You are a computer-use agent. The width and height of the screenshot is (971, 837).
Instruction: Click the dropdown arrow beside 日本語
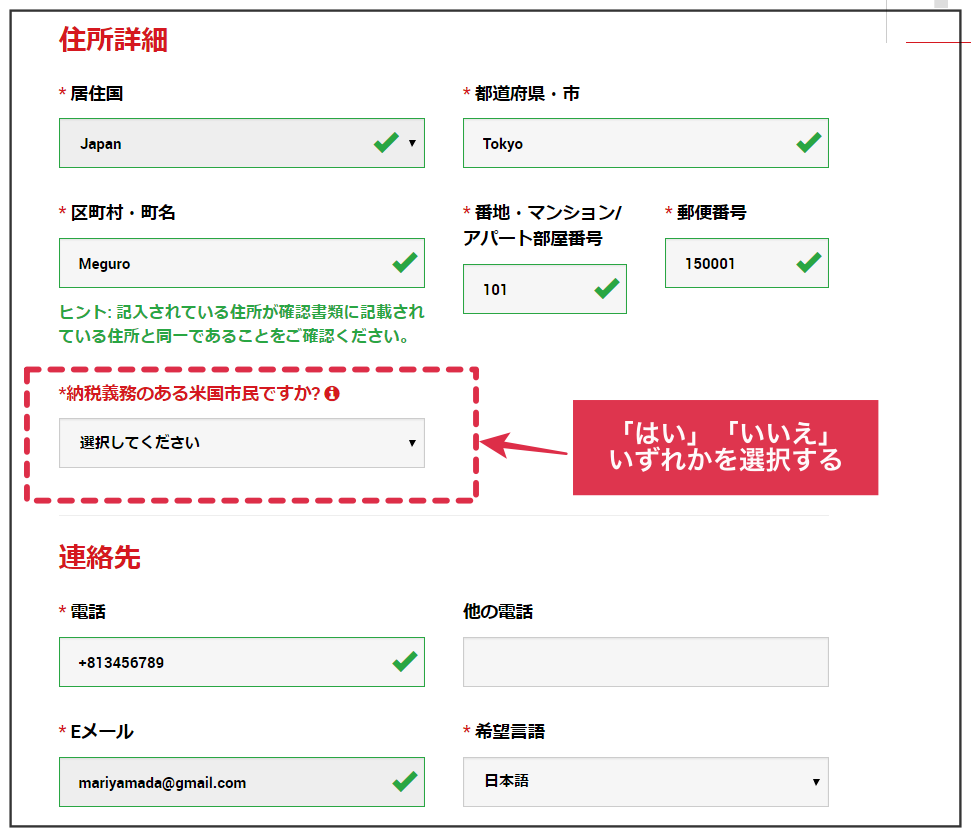(817, 782)
